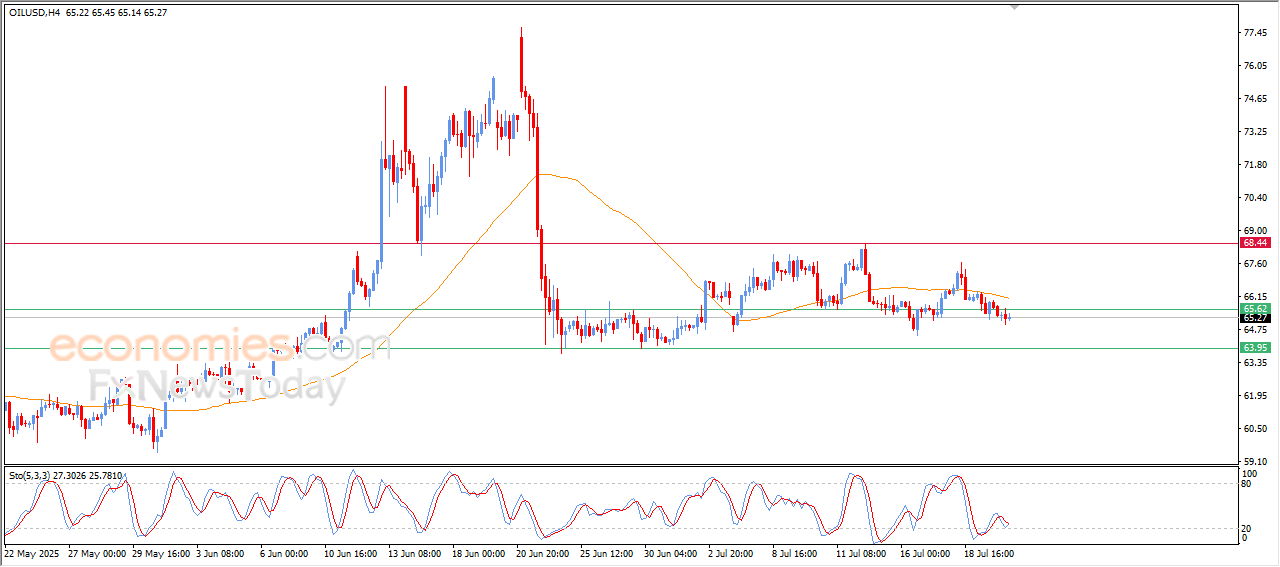
Task: Click the 20 Jun 20:00 time label
Action: coord(543,552)
